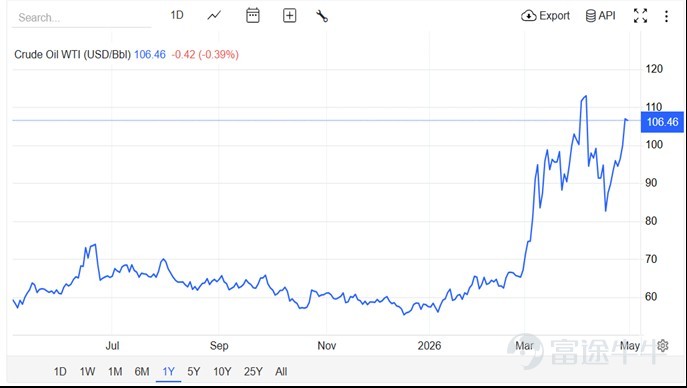Click the blue 106.46 price axis marker

click(662, 122)
